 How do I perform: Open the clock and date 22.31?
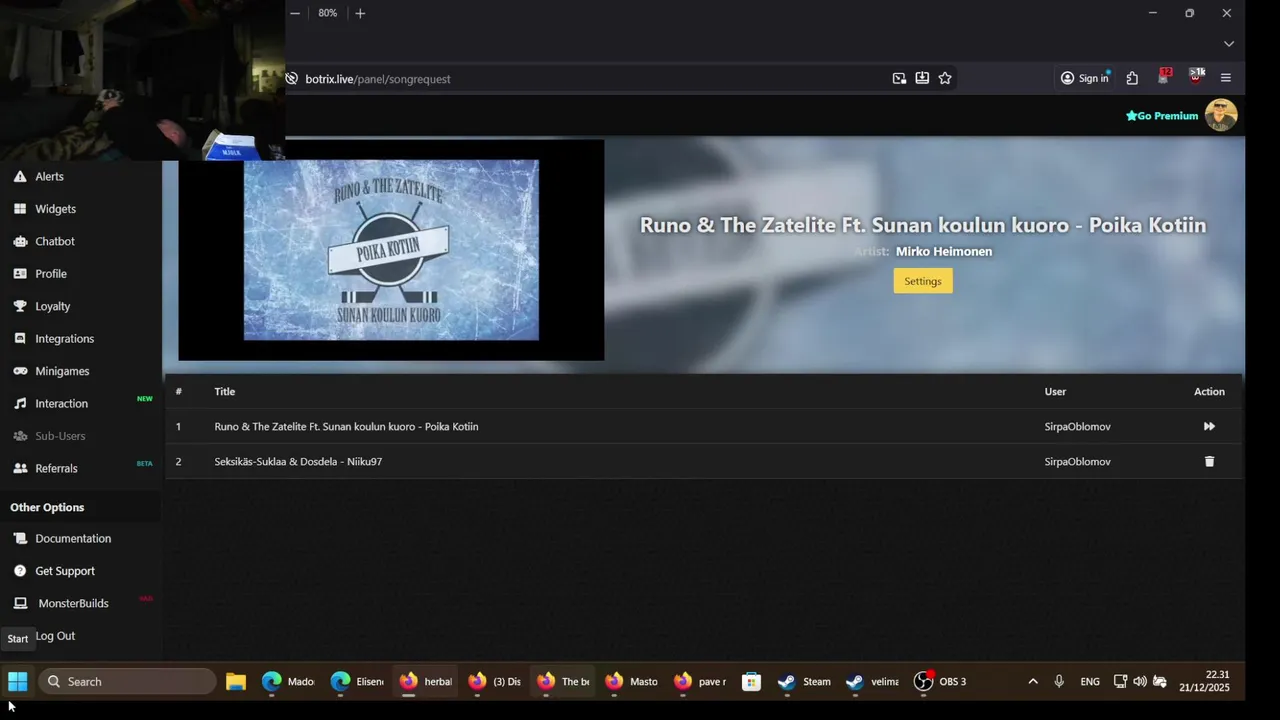(1204, 681)
